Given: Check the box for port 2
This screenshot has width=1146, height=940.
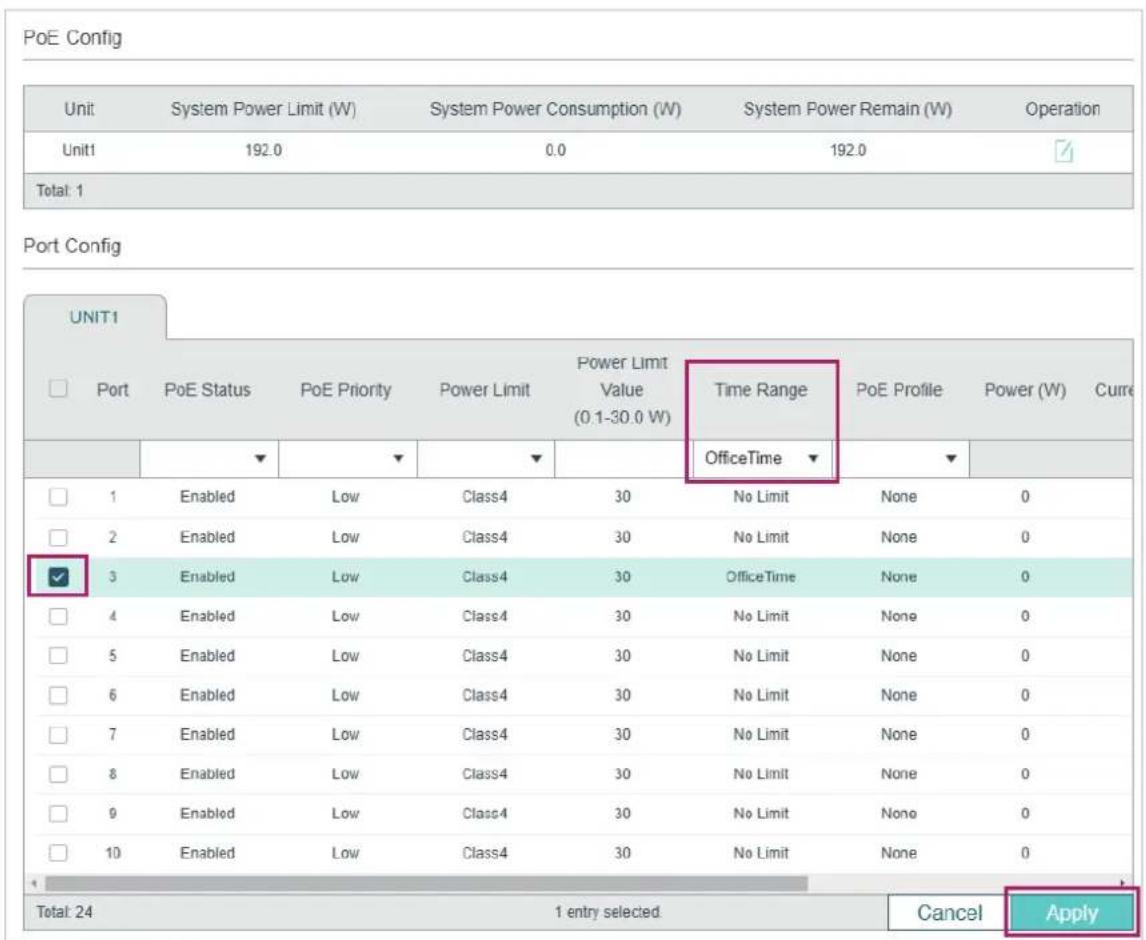Looking at the screenshot, I should [58, 537].
